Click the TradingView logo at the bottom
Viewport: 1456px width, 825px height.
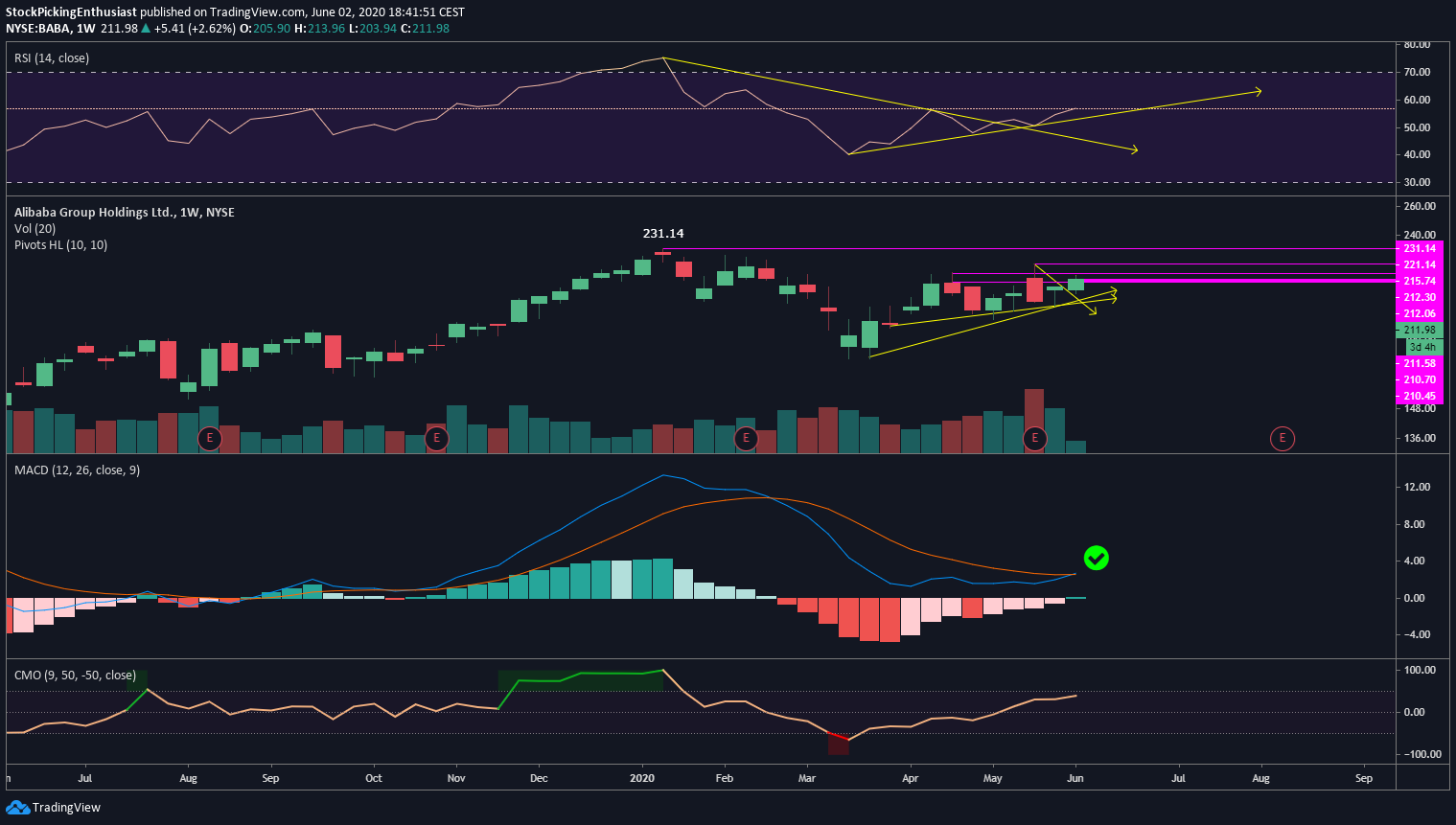tap(54, 807)
